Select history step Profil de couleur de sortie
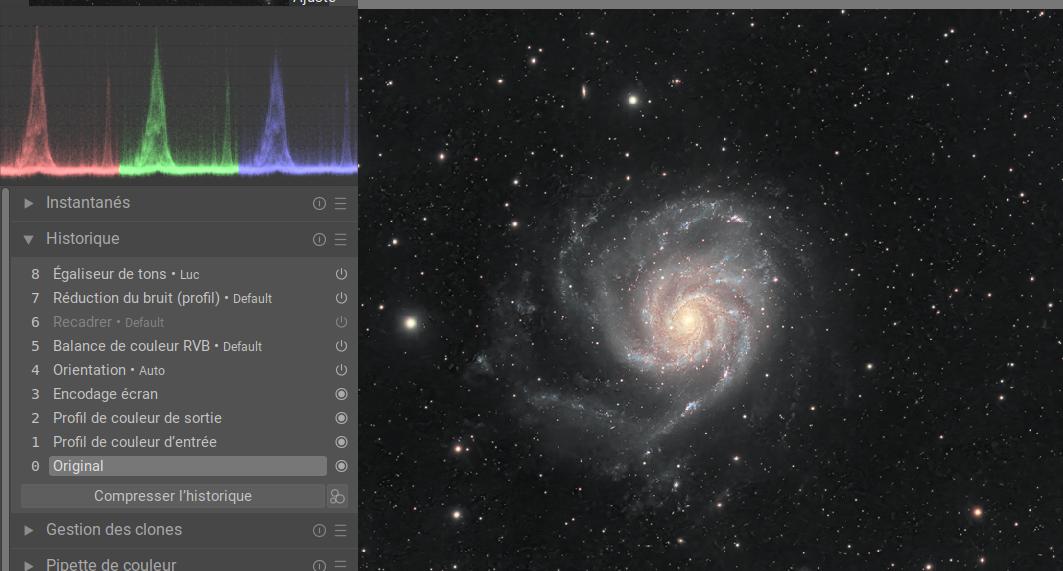The width and height of the screenshot is (1063, 571). (x=188, y=418)
